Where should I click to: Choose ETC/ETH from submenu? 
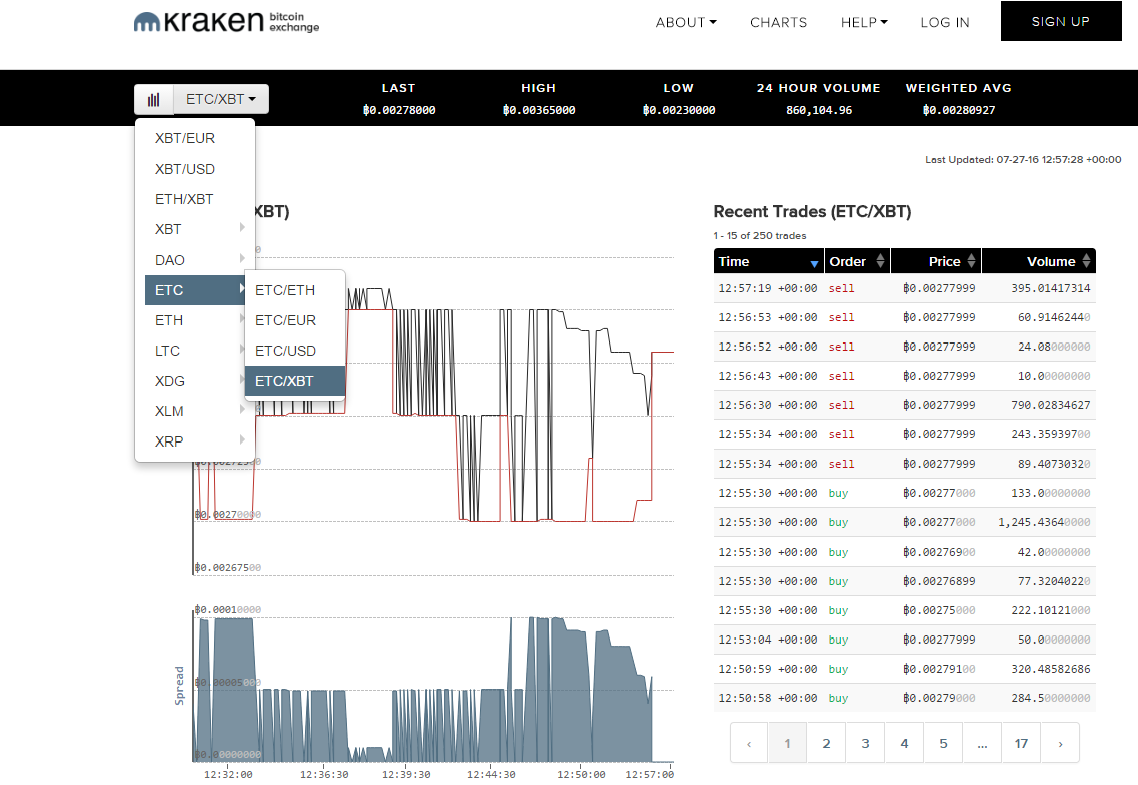click(x=295, y=290)
